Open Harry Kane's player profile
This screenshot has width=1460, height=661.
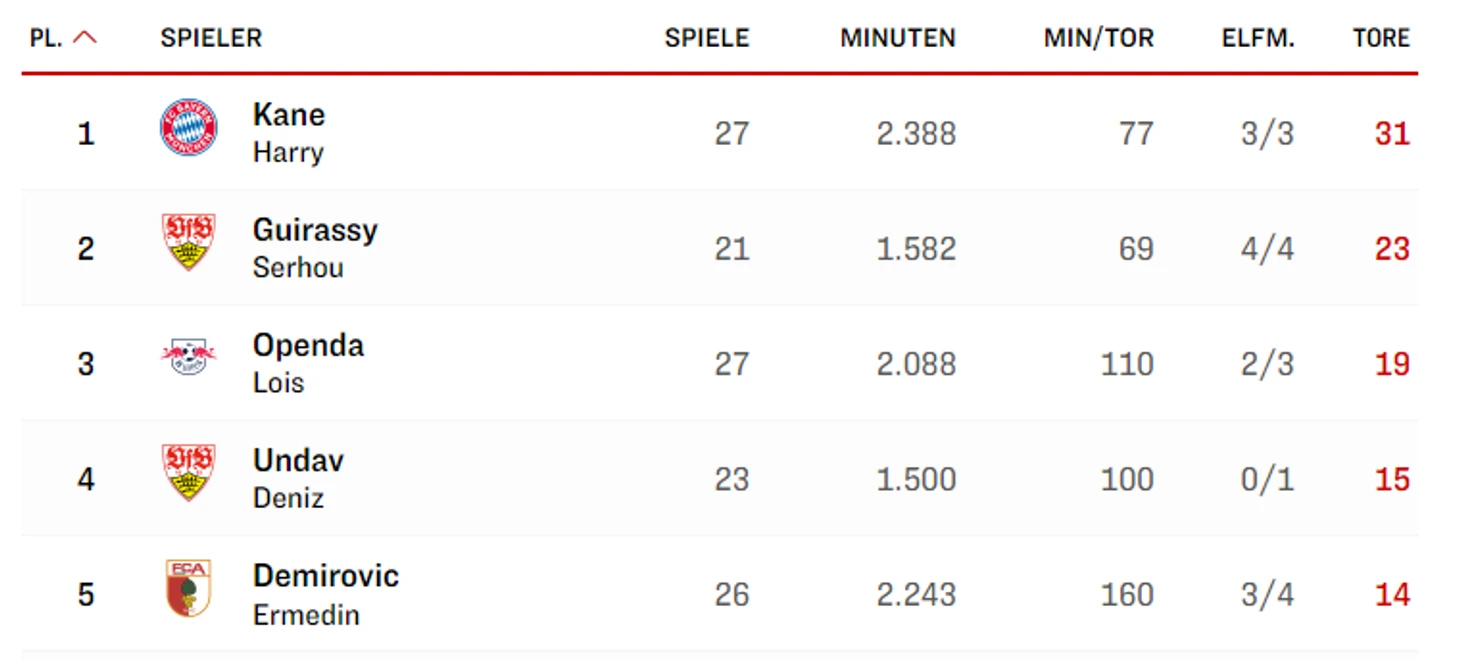pyautogui.click(x=289, y=133)
